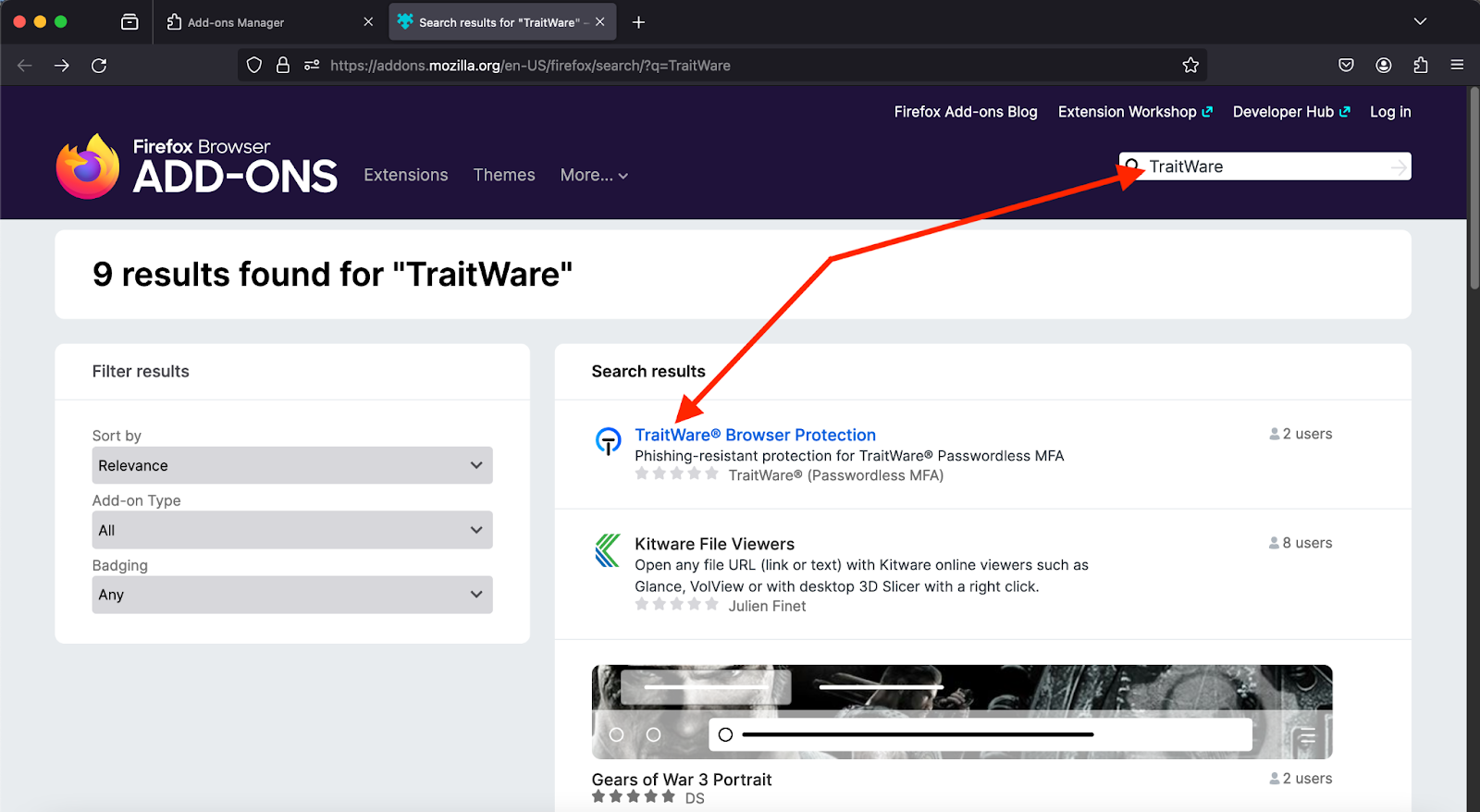Open Gears of War 3 Portrait theme preview
1480x812 pixels.
point(962,711)
